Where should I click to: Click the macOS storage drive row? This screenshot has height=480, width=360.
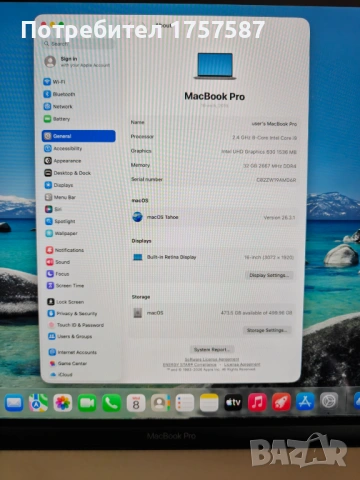pyautogui.click(x=212, y=313)
